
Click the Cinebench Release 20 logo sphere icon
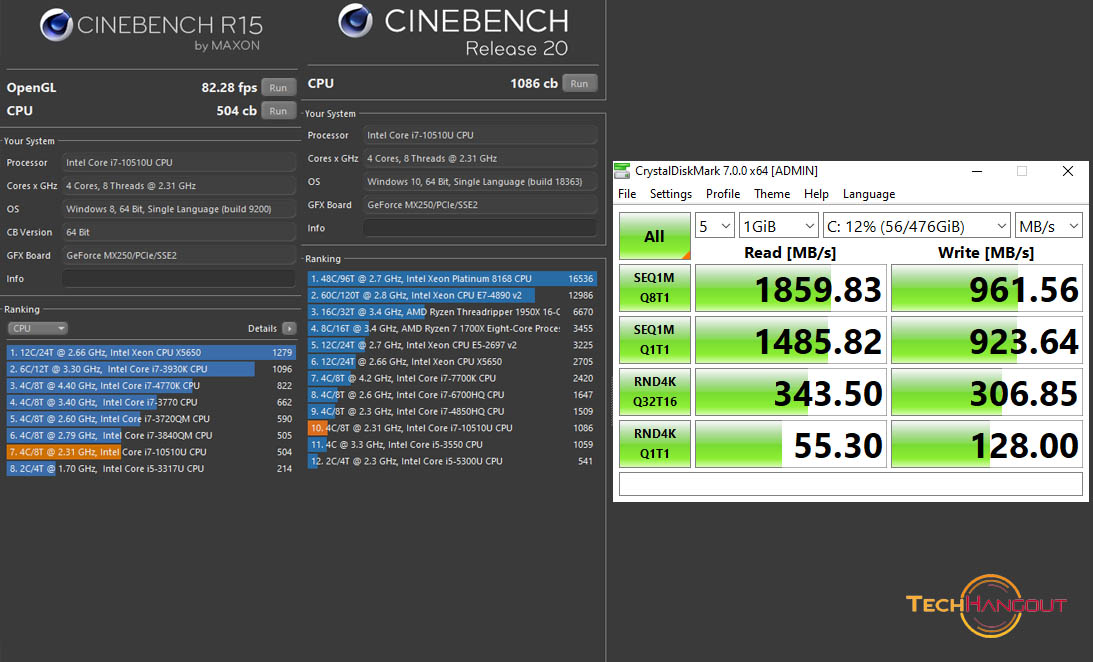tap(356, 21)
